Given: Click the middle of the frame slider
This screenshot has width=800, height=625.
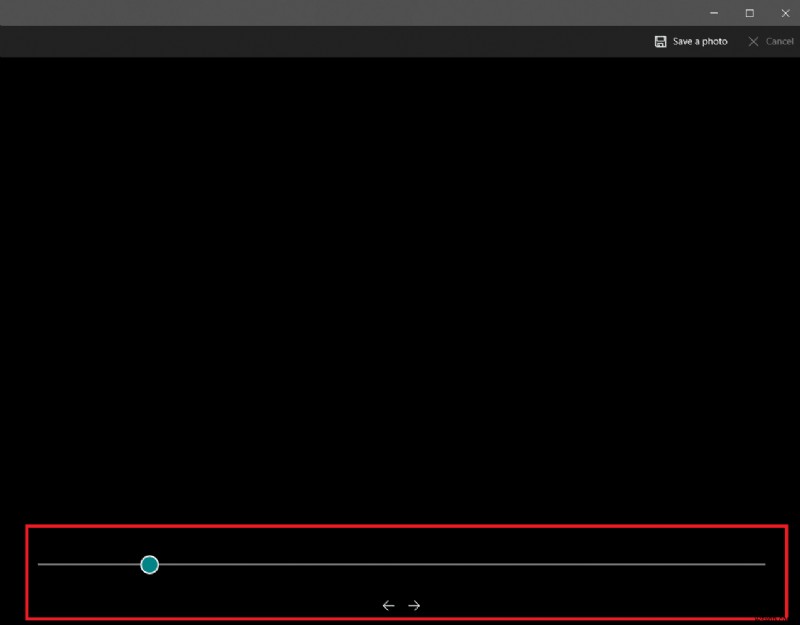Looking at the screenshot, I should (400, 565).
